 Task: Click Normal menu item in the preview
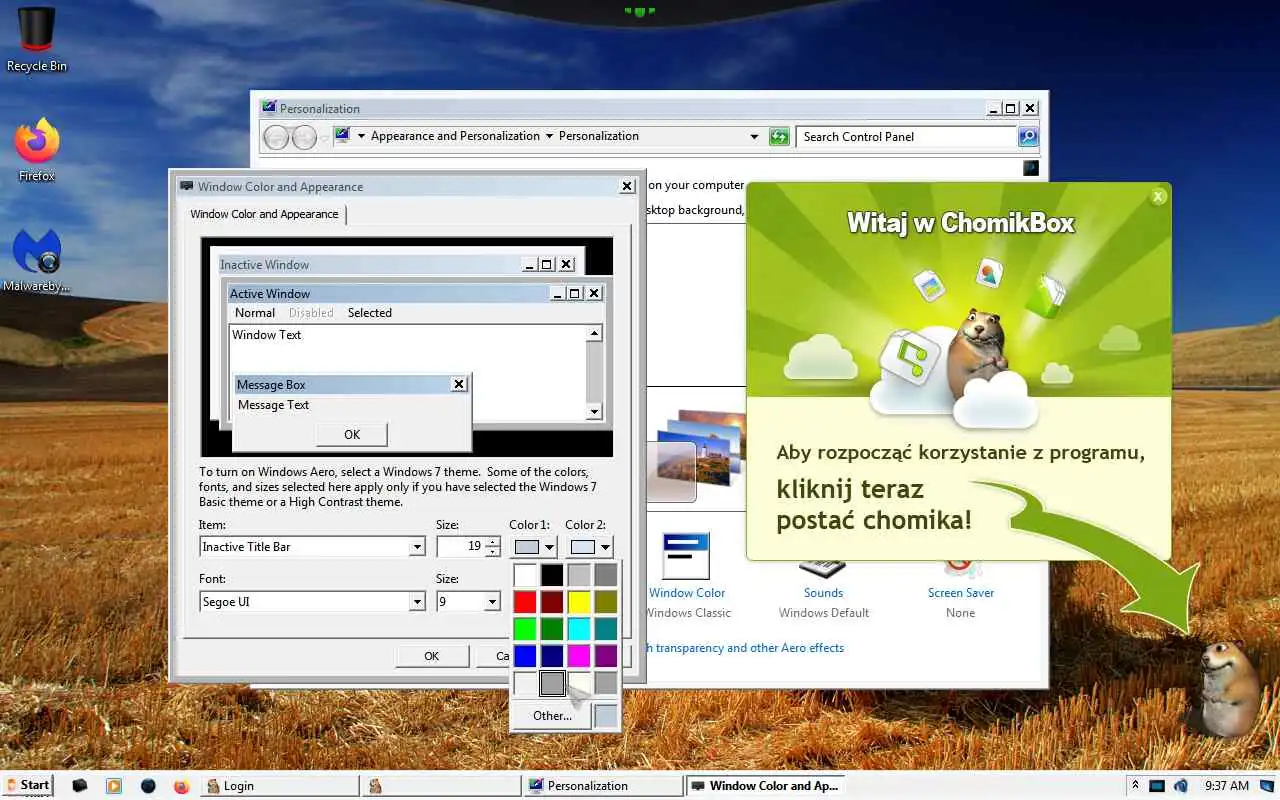tap(255, 313)
